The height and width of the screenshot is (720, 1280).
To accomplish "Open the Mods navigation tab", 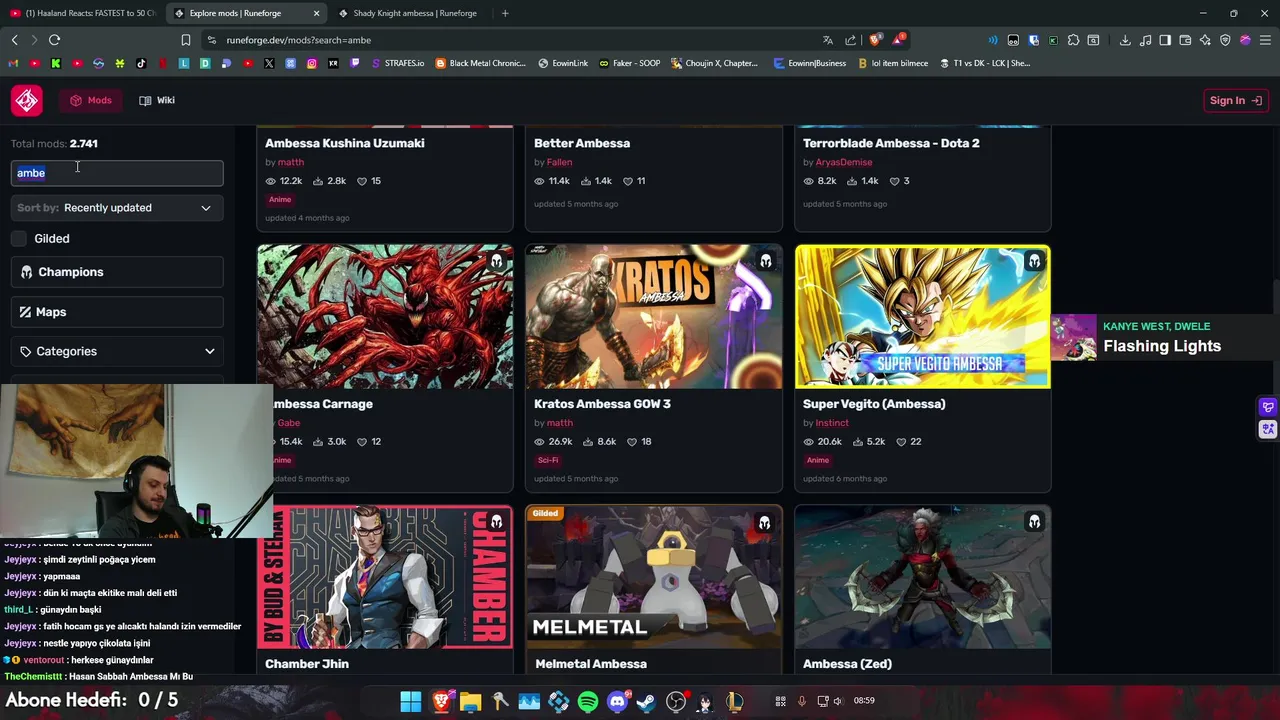I will click(91, 100).
